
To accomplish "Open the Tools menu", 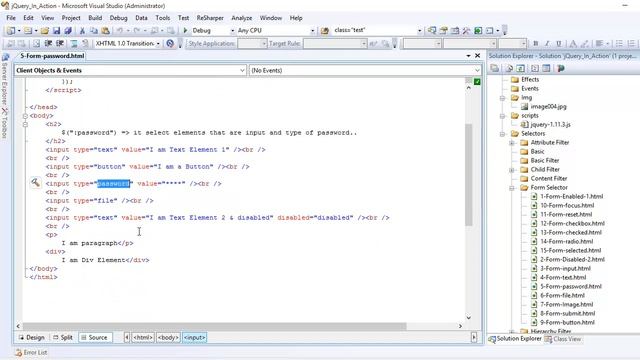I will coord(162,18).
